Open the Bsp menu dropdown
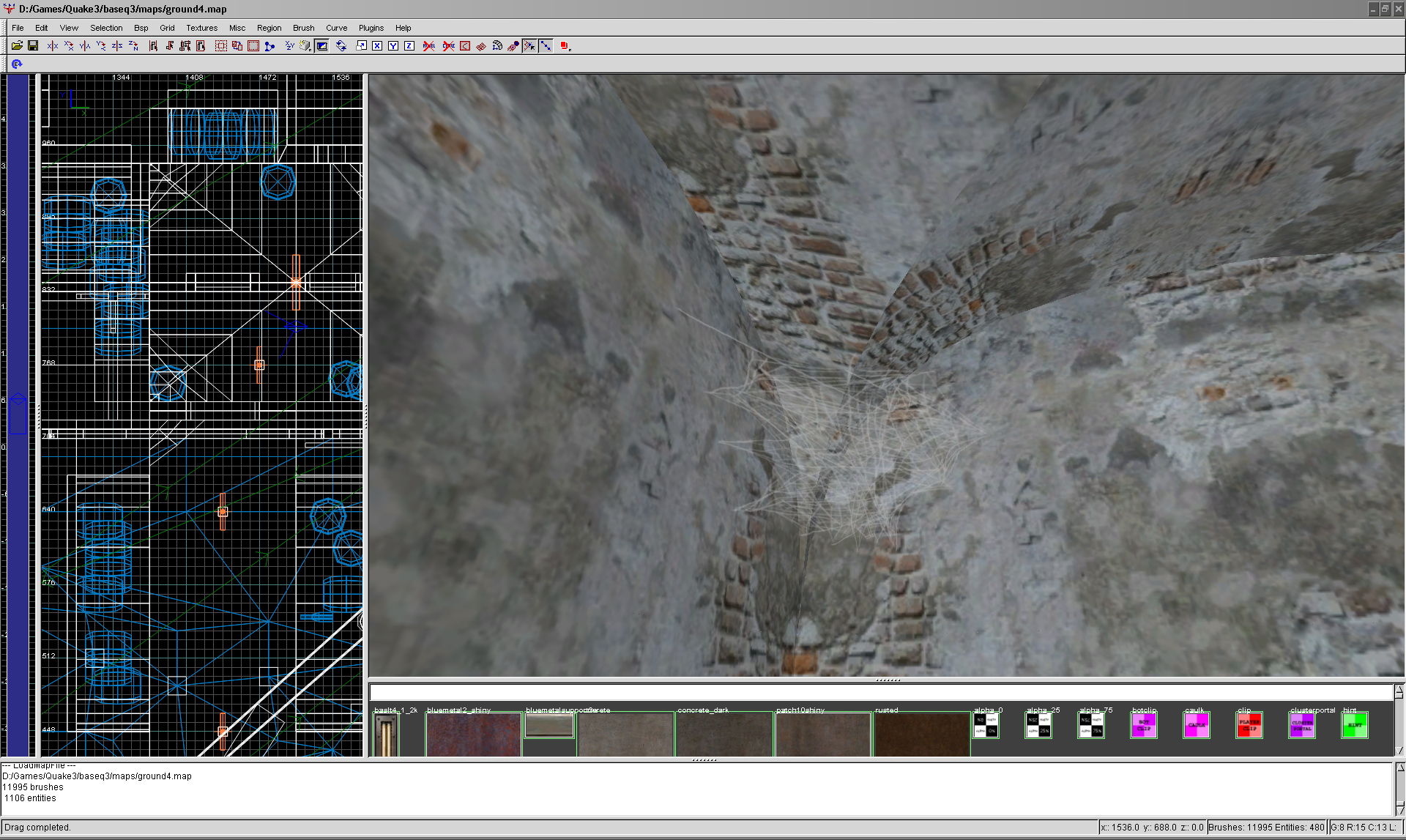This screenshot has width=1406, height=840. click(141, 28)
